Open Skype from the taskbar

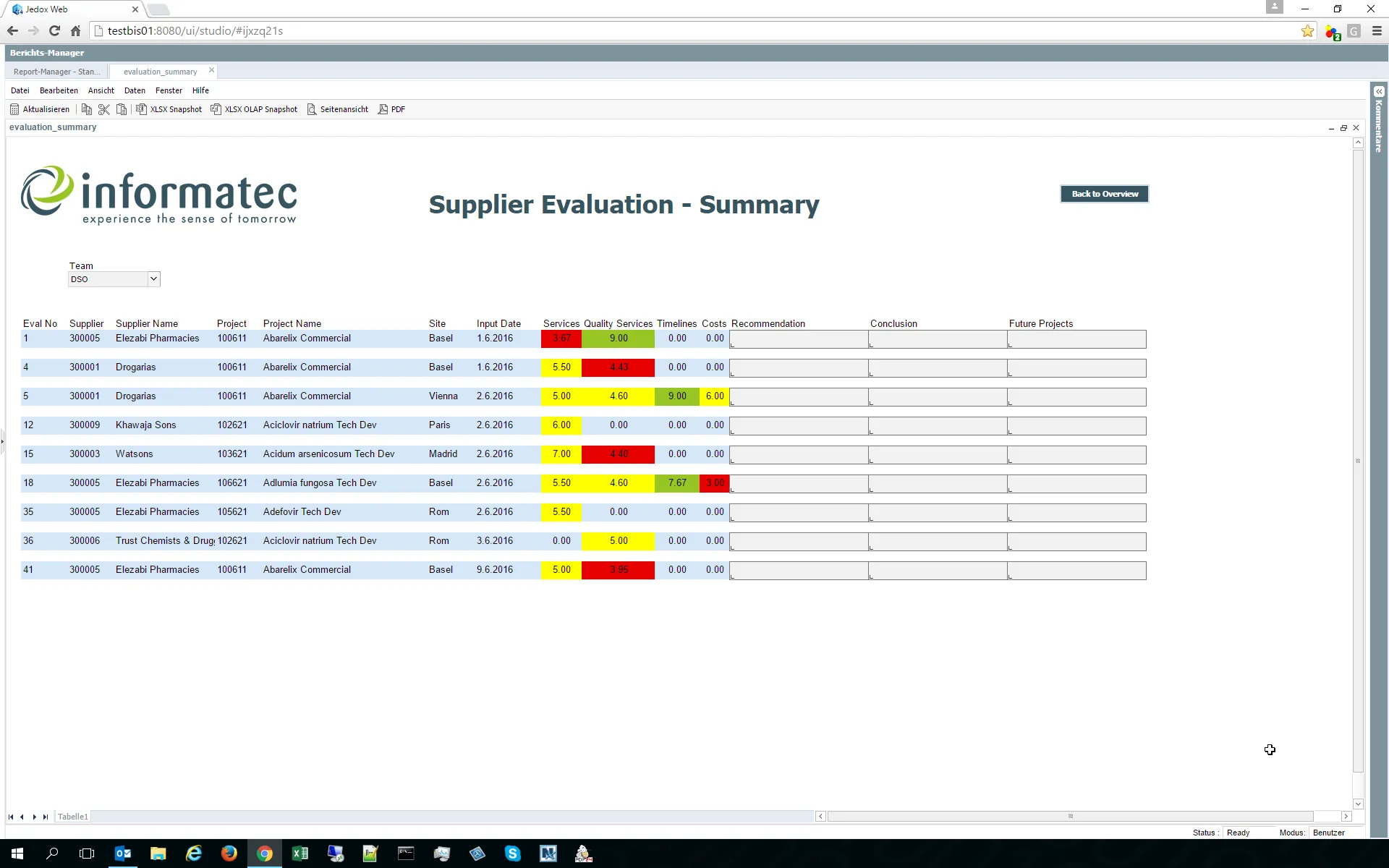(x=513, y=854)
